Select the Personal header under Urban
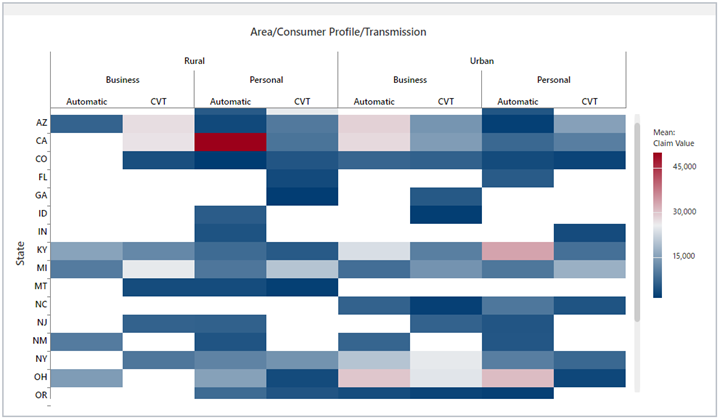This screenshot has width=720, height=420. (553, 80)
